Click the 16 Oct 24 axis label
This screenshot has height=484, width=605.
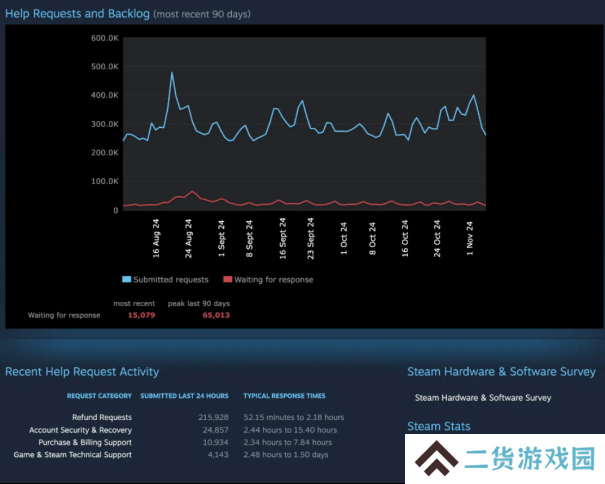pos(404,239)
